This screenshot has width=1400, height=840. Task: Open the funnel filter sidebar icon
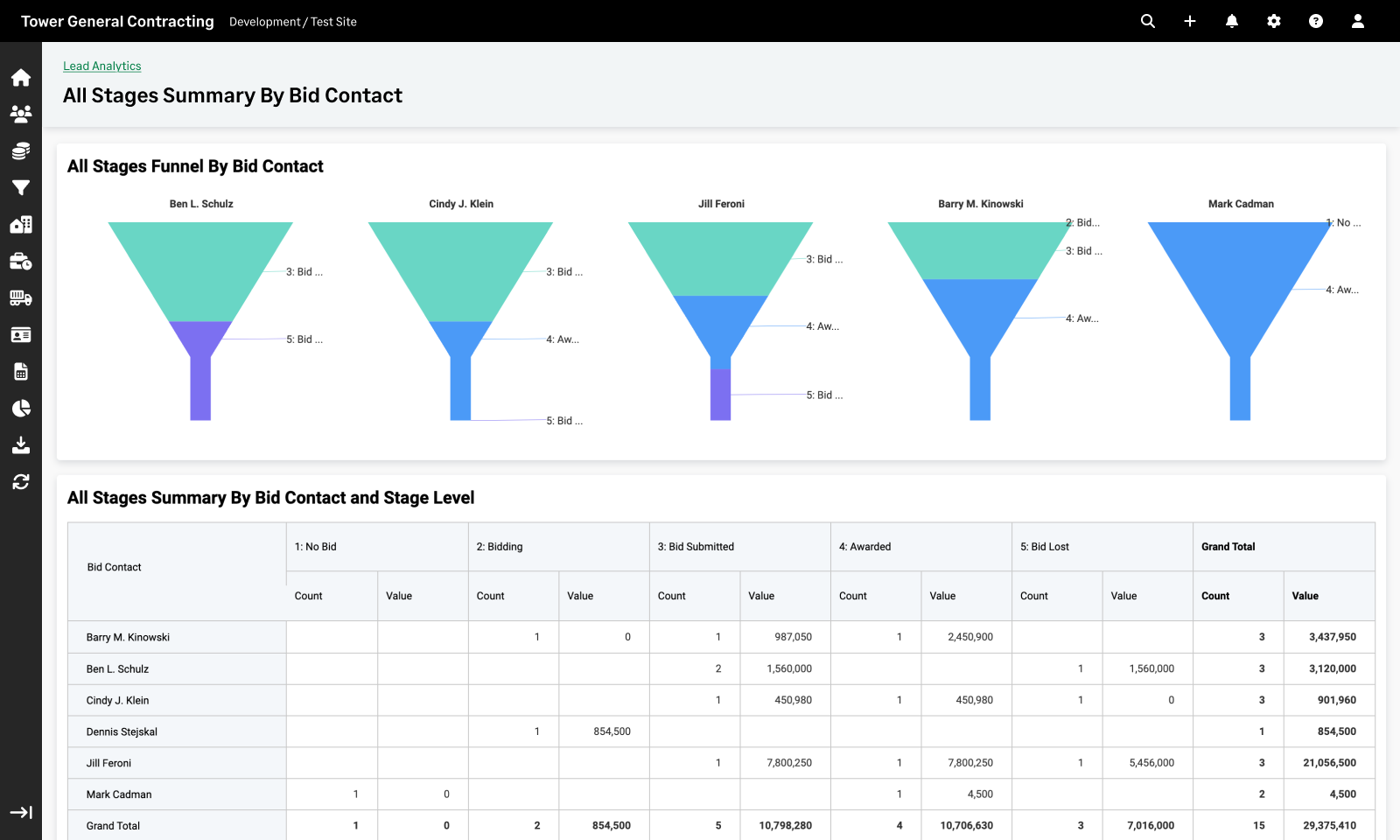tap(20, 187)
